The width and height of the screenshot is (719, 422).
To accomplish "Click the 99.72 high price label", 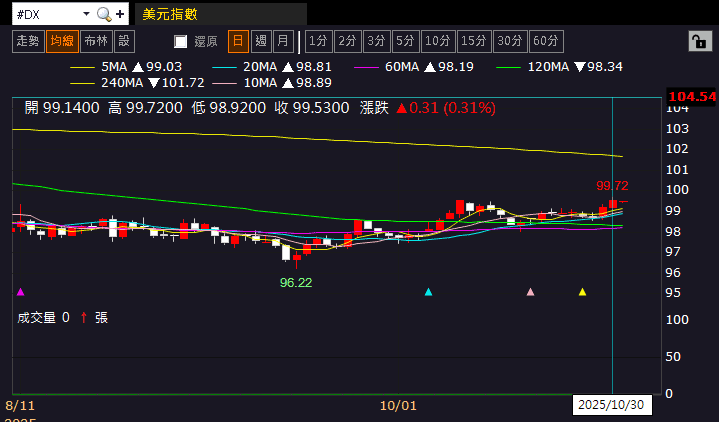I will point(612,186).
